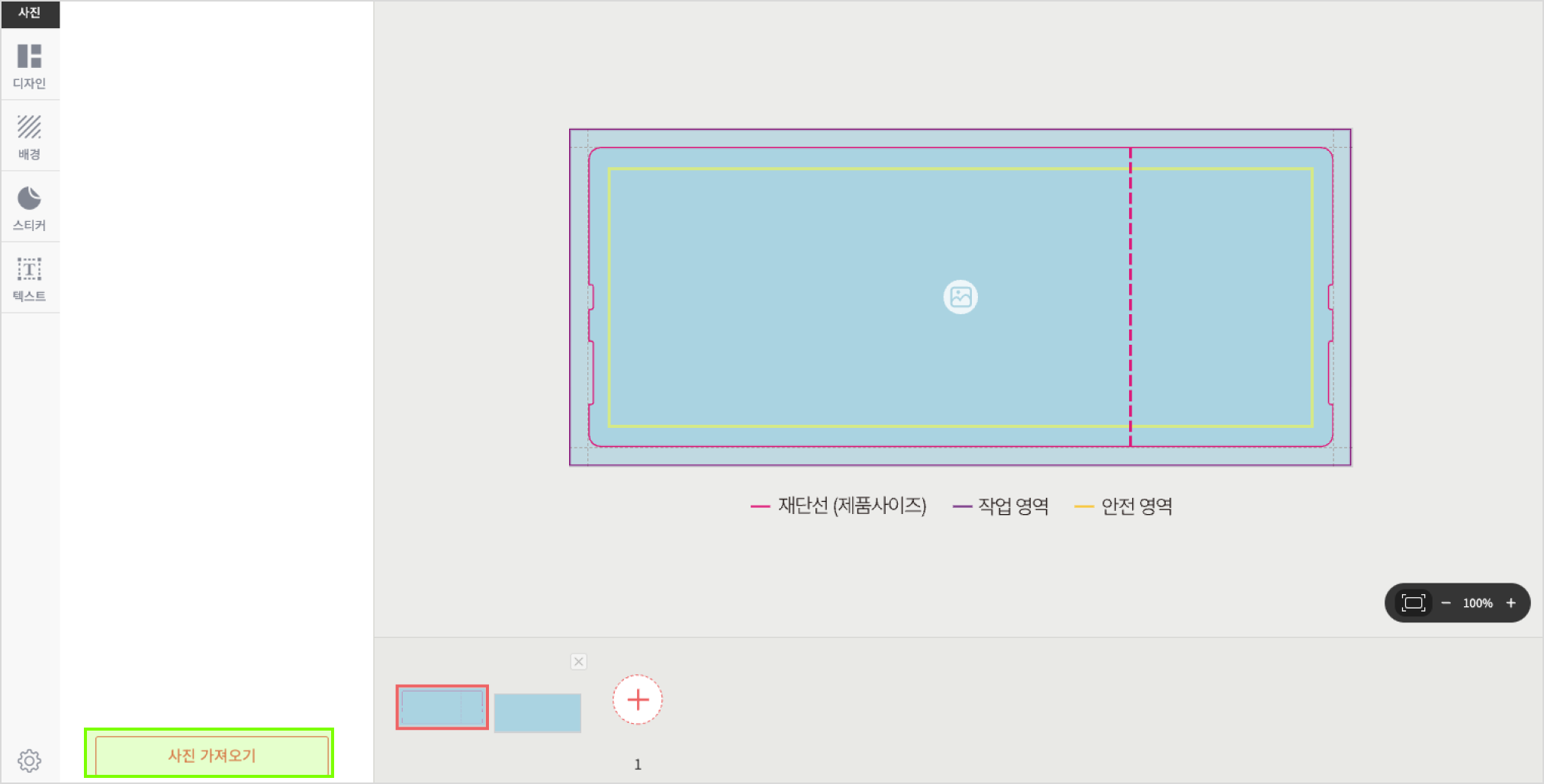Open the 스티커 sticker panel
The image size is (1544, 784).
30,207
